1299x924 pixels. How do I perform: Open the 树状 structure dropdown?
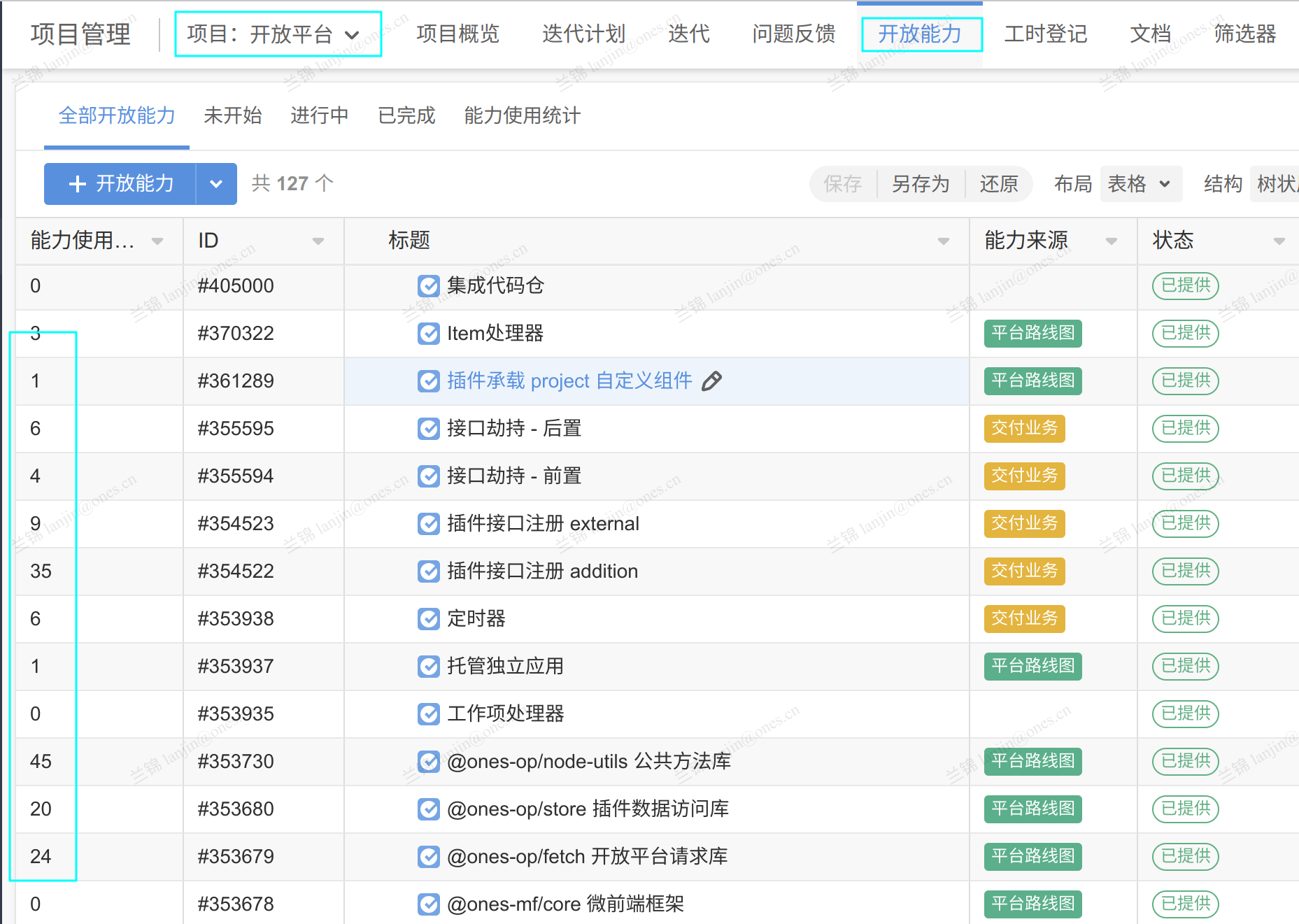point(1275,184)
